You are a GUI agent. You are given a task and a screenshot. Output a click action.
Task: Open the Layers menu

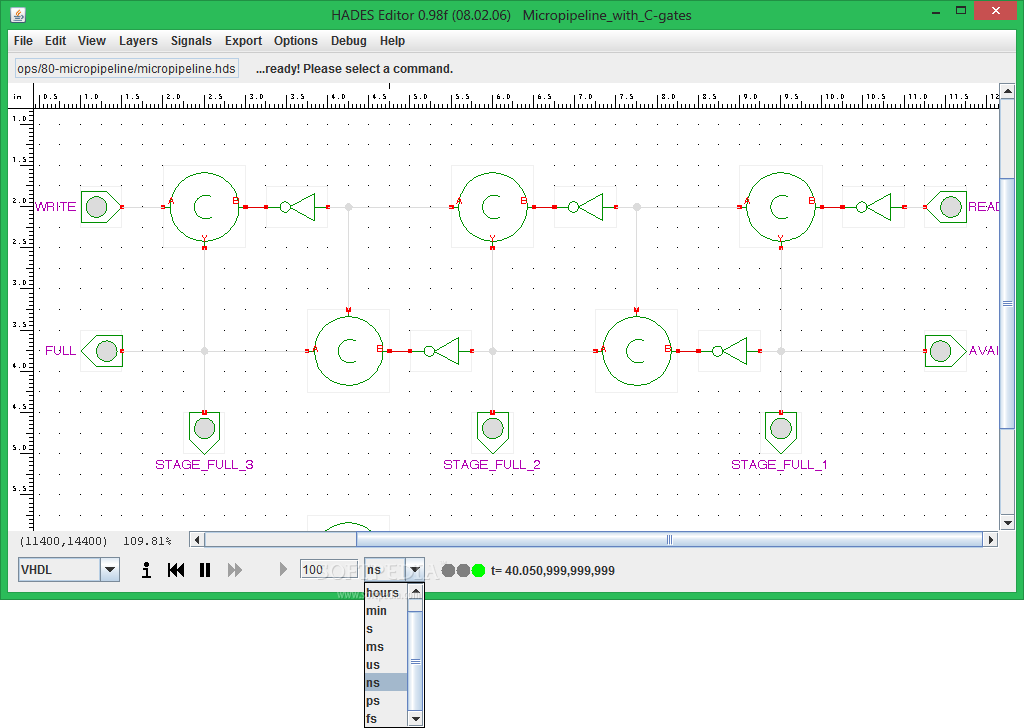coord(138,40)
